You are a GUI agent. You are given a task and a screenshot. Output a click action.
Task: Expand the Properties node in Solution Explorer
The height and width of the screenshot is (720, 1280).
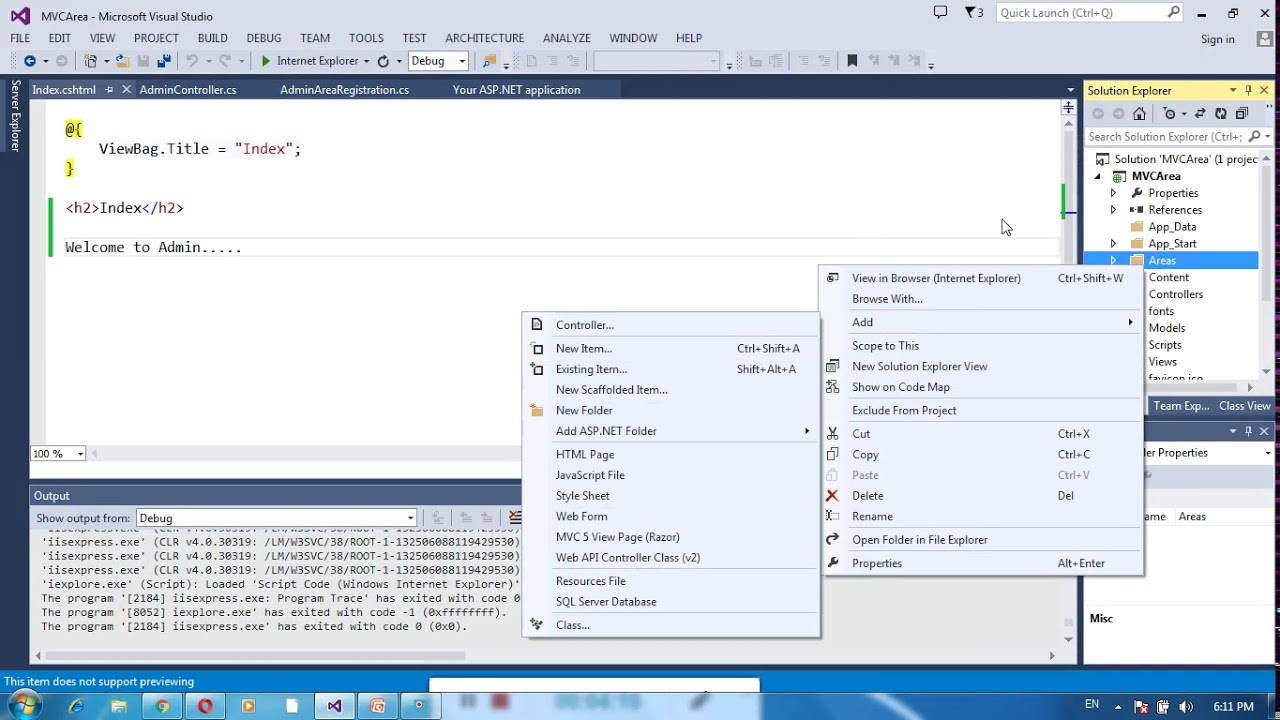[x=1113, y=193]
